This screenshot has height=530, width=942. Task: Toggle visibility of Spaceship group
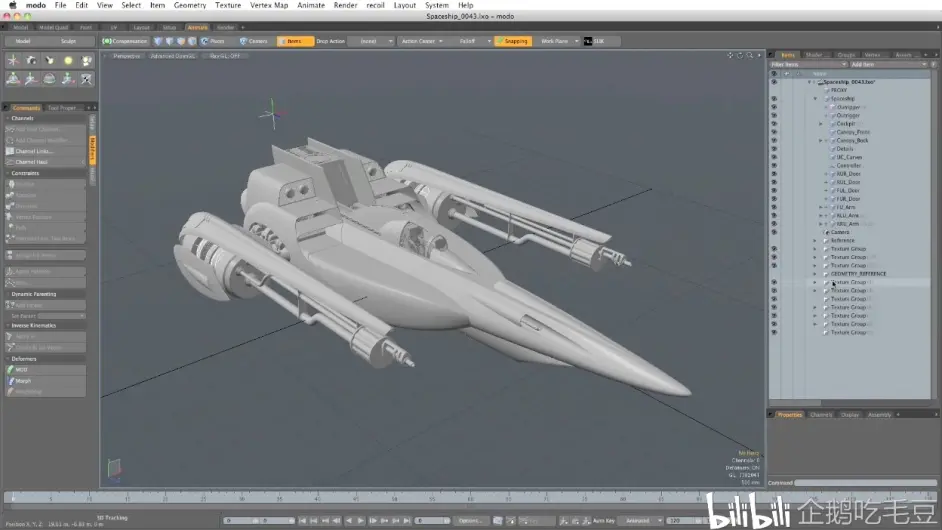pyautogui.click(x=774, y=99)
